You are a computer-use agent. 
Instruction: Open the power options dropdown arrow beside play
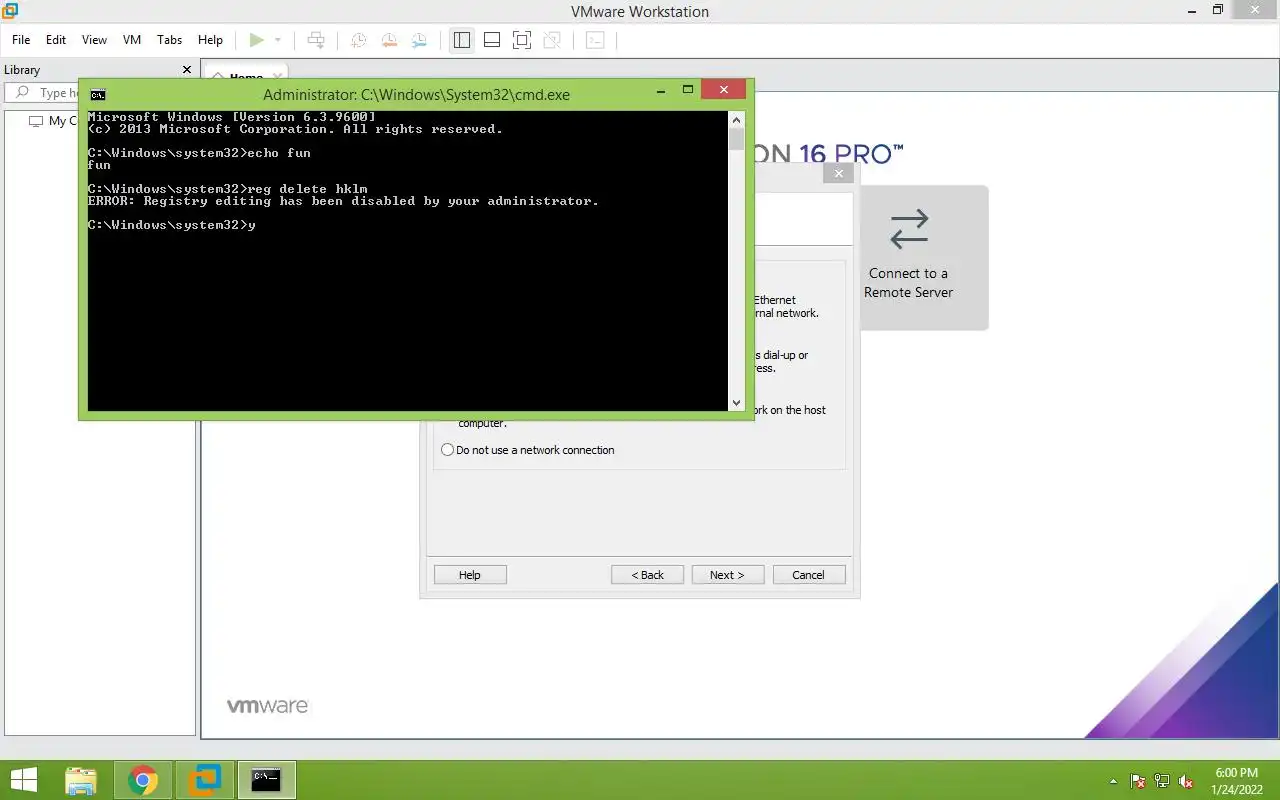click(x=278, y=40)
